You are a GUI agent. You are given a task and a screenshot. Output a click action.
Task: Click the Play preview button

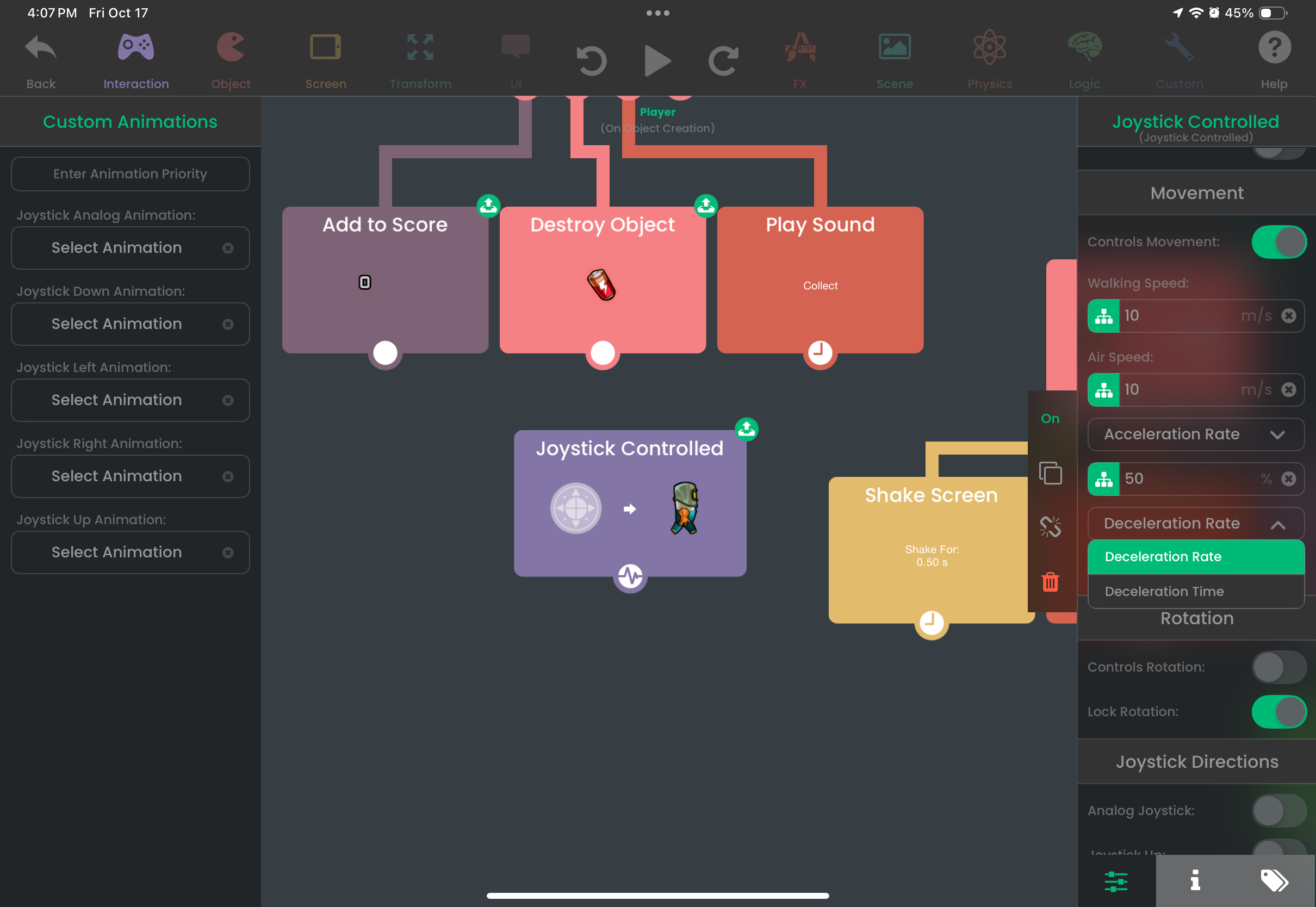657,61
